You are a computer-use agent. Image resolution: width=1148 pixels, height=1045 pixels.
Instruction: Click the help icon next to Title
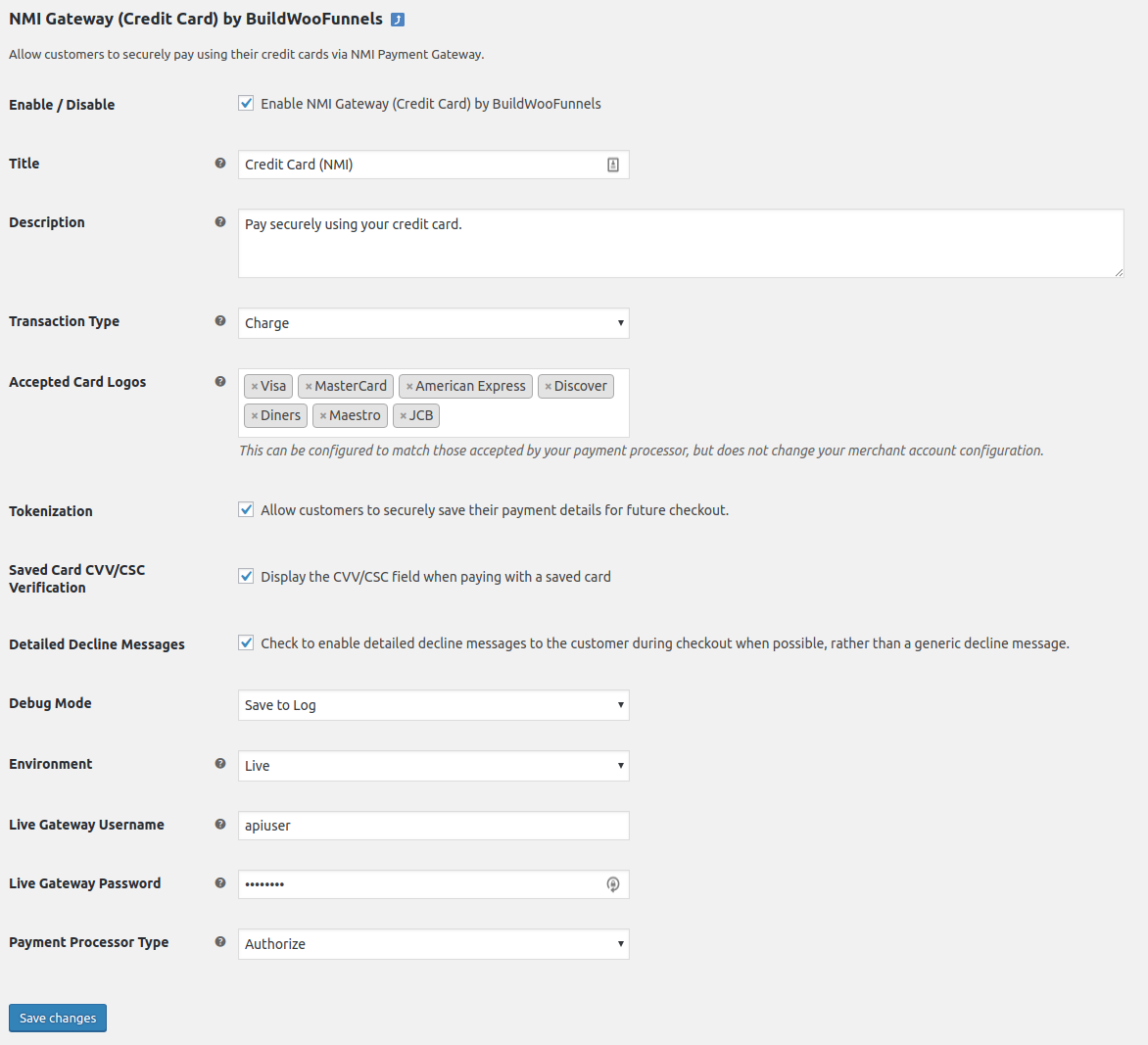[x=220, y=164]
